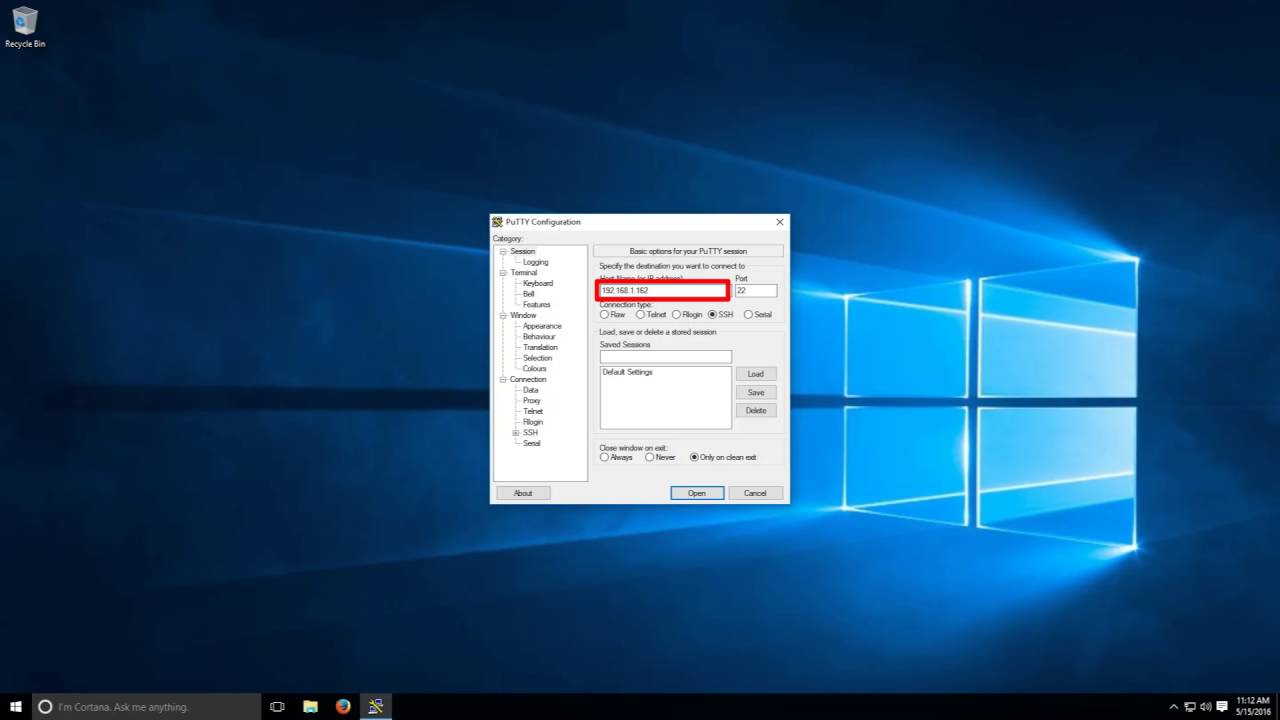Open the SSH category in tree
This screenshot has height=720, width=1280.
click(530, 433)
